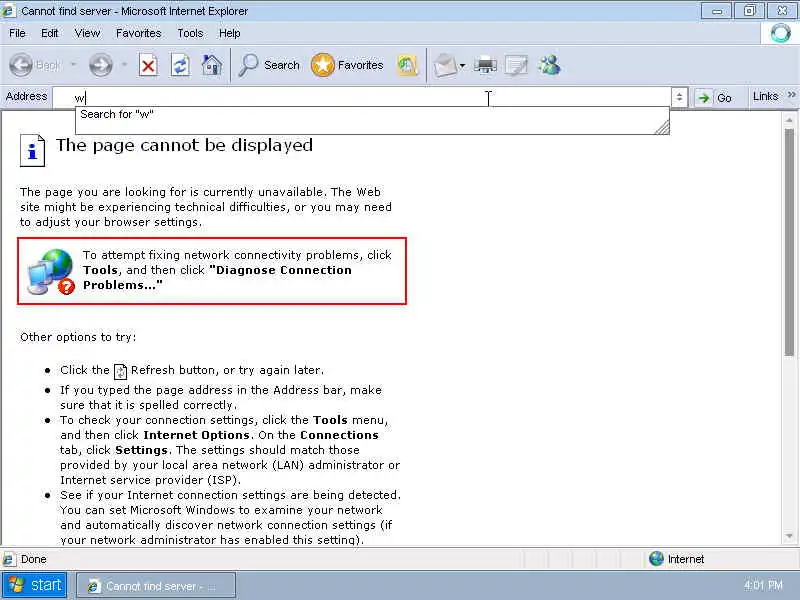The height and width of the screenshot is (600, 800).
Task: Open the Favorites star button
Action: [347, 65]
